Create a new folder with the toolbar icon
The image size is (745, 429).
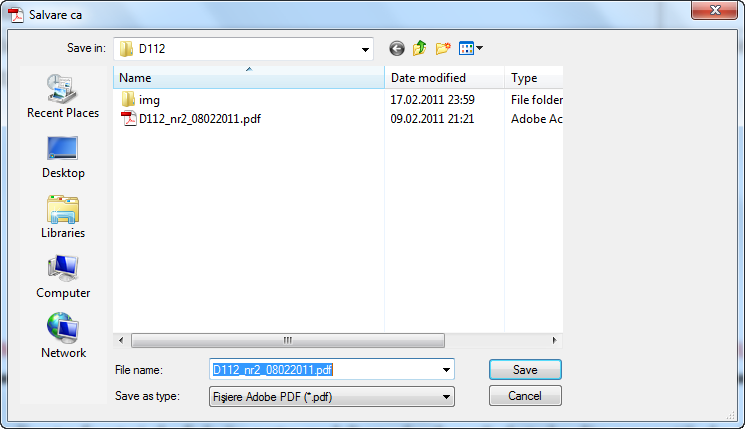pyautogui.click(x=443, y=48)
